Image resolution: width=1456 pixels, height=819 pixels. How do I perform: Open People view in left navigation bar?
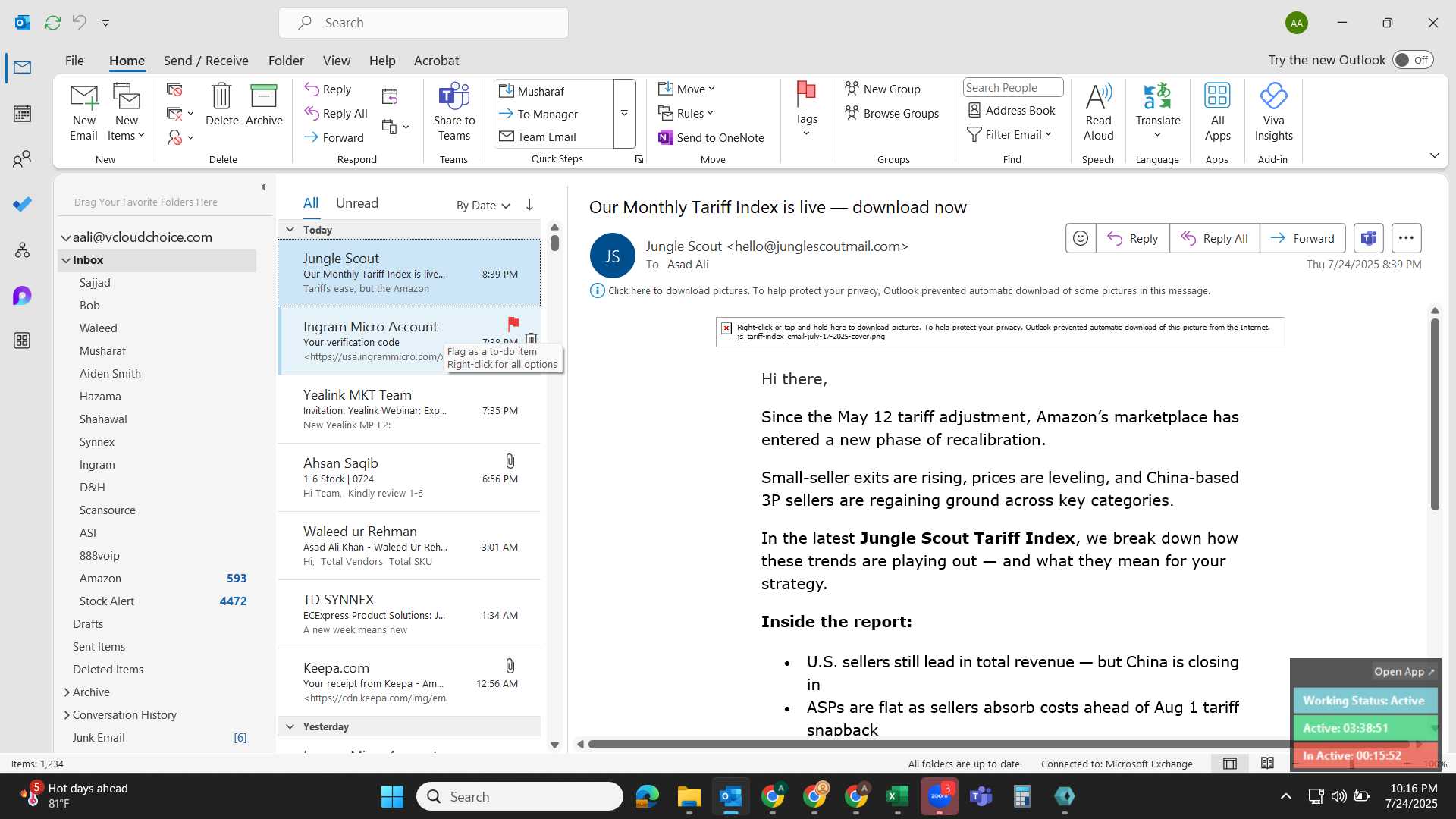(x=22, y=159)
